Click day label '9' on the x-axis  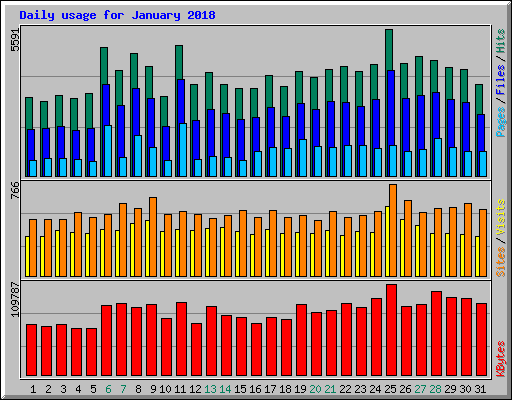(x=153, y=389)
